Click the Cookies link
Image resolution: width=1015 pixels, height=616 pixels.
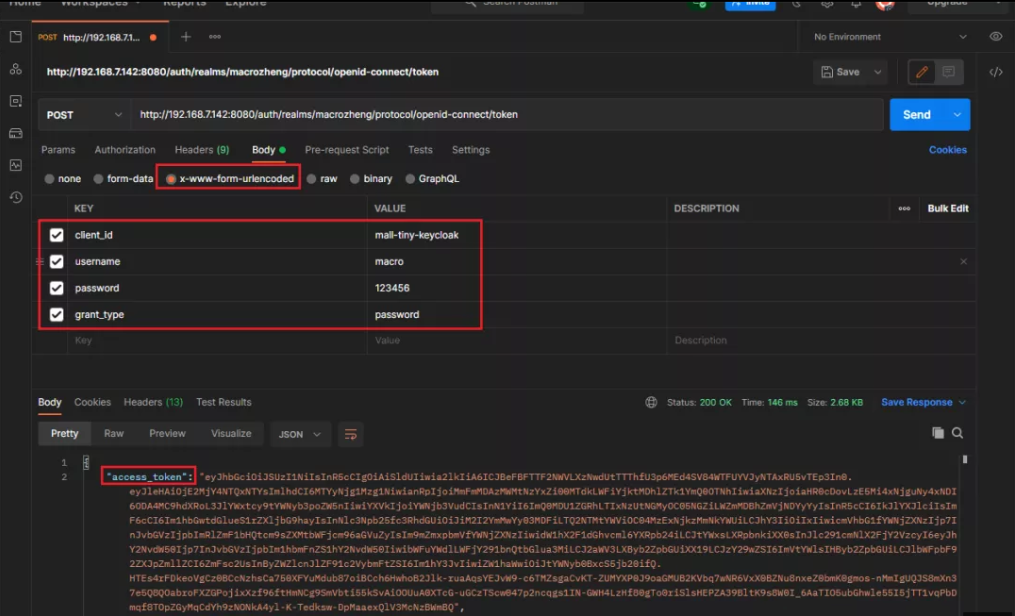coord(947,150)
